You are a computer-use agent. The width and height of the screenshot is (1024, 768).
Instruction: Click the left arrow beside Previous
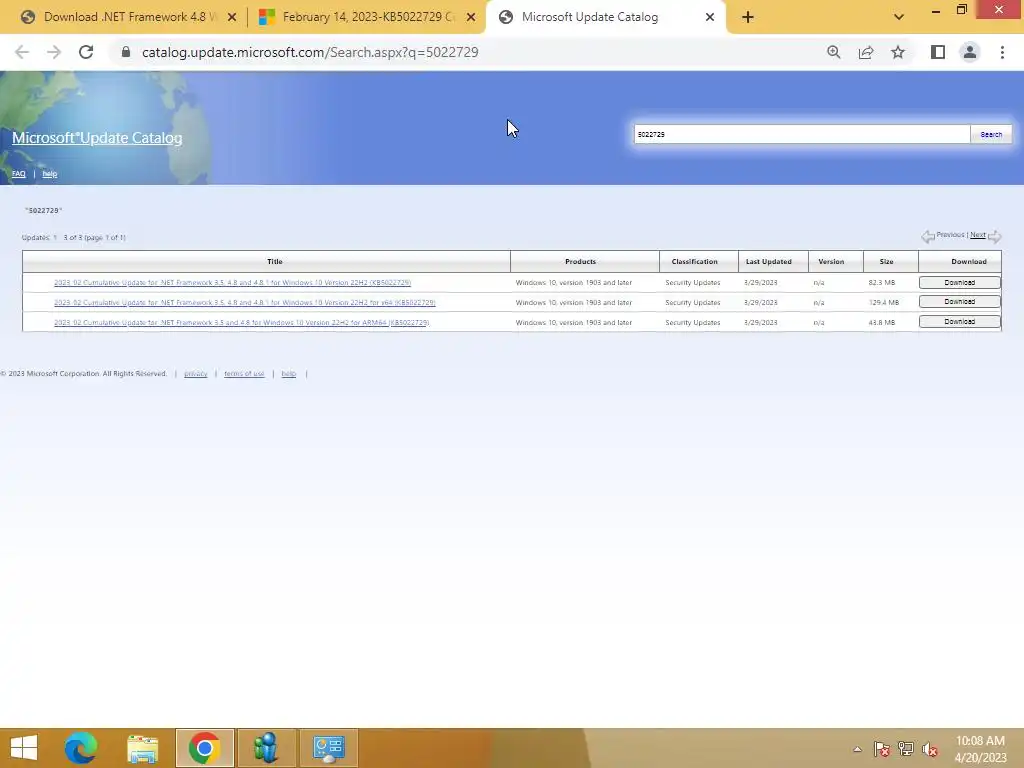point(928,236)
